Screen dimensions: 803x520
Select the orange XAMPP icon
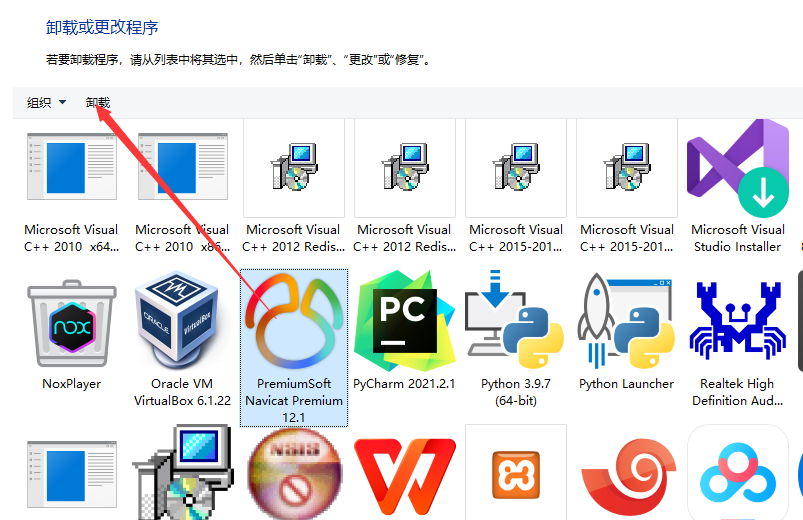(x=516, y=474)
